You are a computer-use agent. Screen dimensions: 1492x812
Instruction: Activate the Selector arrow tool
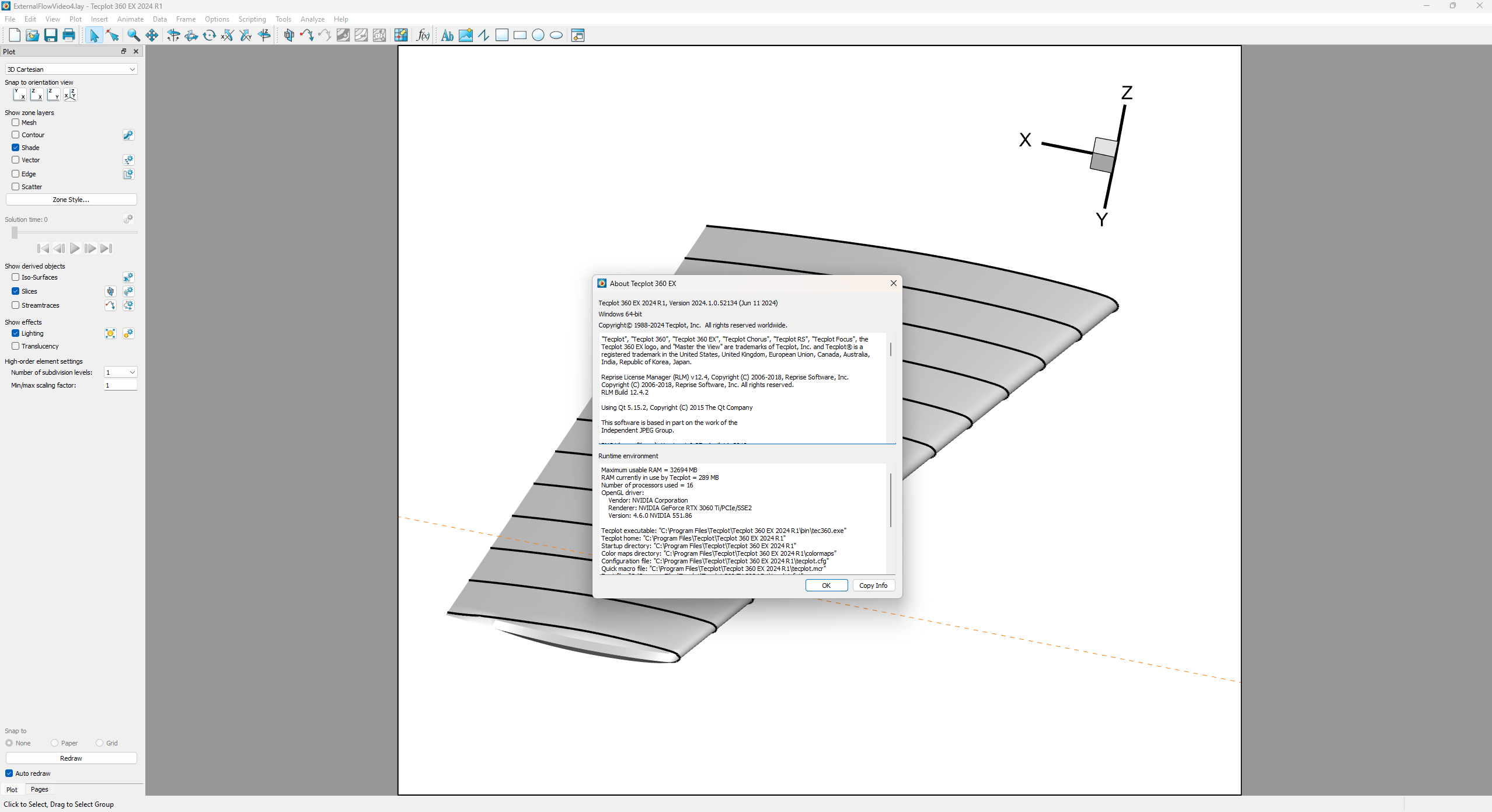tap(93, 35)
